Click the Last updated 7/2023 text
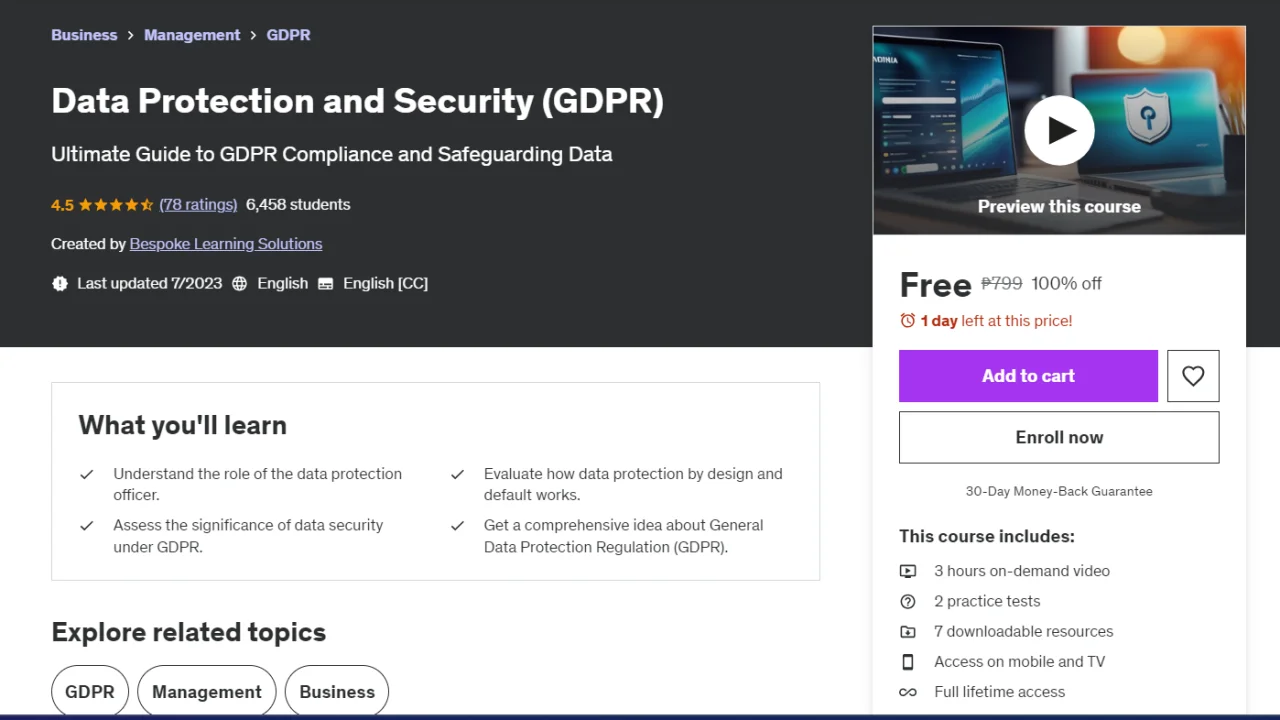Viewport: 1280px width, 720px height. 149,283
